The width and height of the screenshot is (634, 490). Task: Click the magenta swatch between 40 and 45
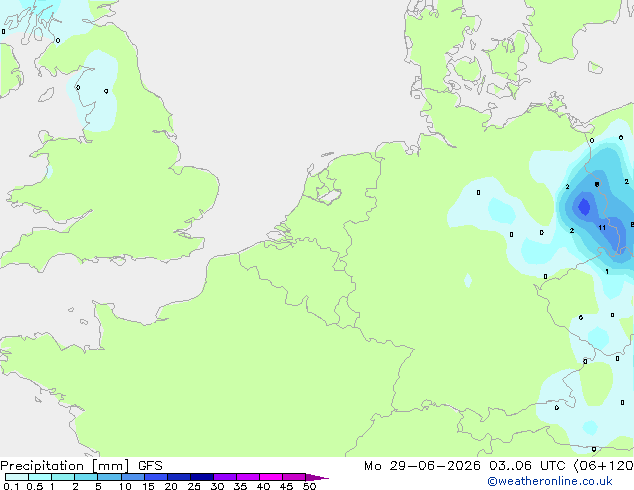(271, 477)
